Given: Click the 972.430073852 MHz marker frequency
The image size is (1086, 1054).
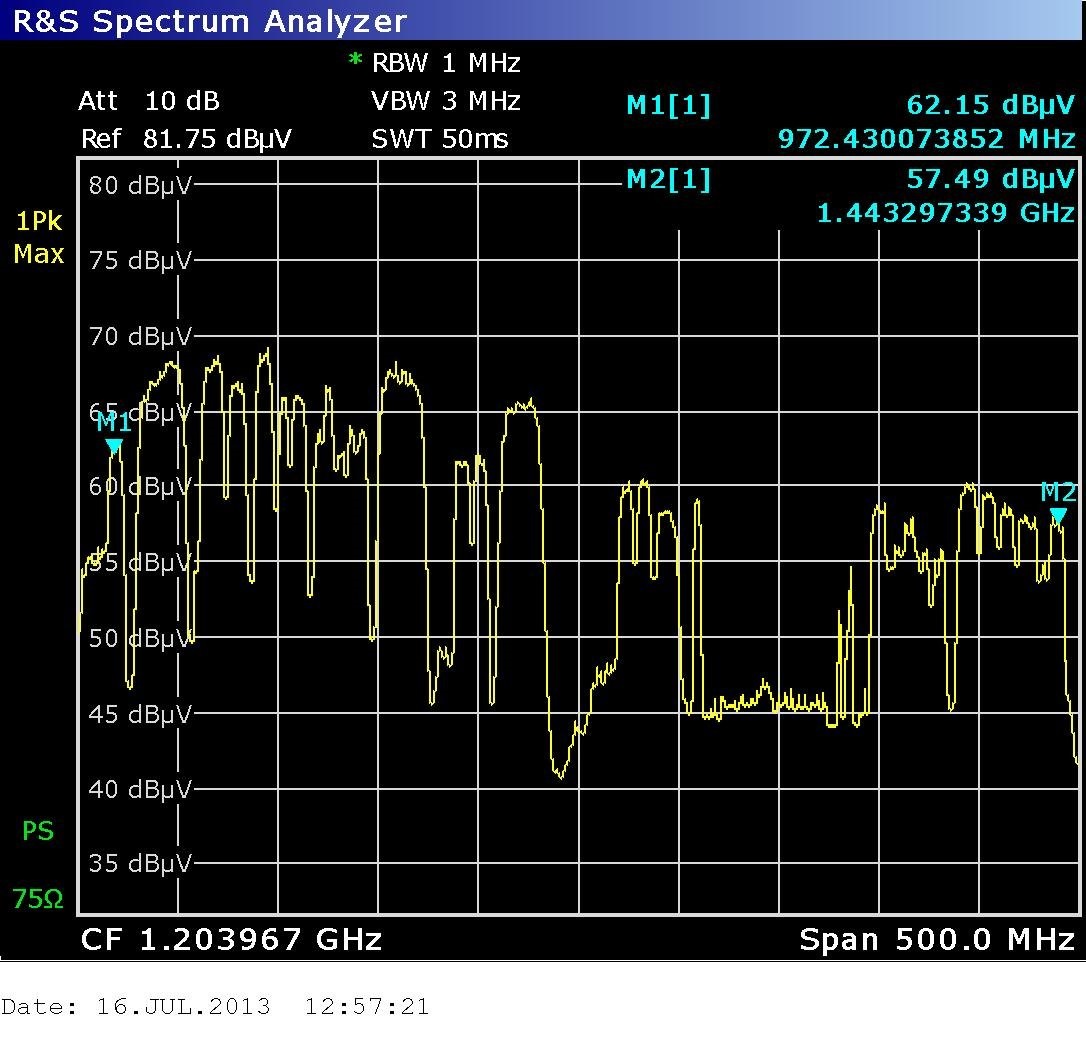Looking at the screenshot, I should tap(926, 139).
